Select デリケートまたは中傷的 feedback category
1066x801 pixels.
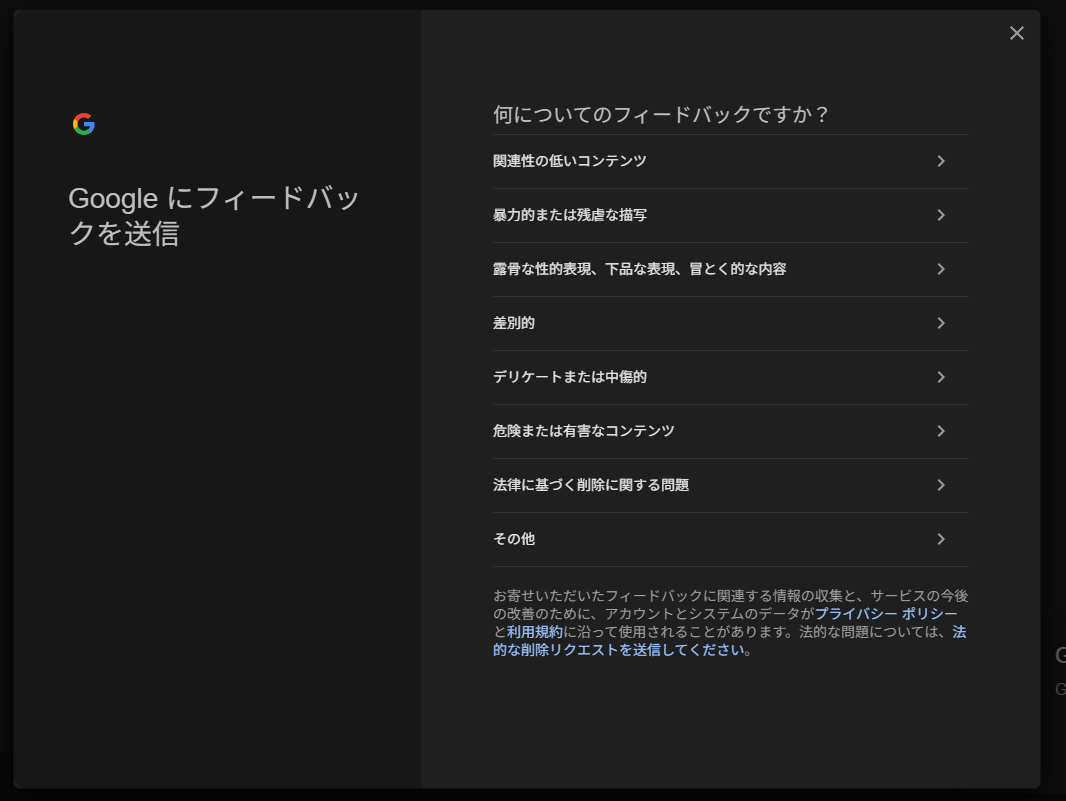[731, 377]
